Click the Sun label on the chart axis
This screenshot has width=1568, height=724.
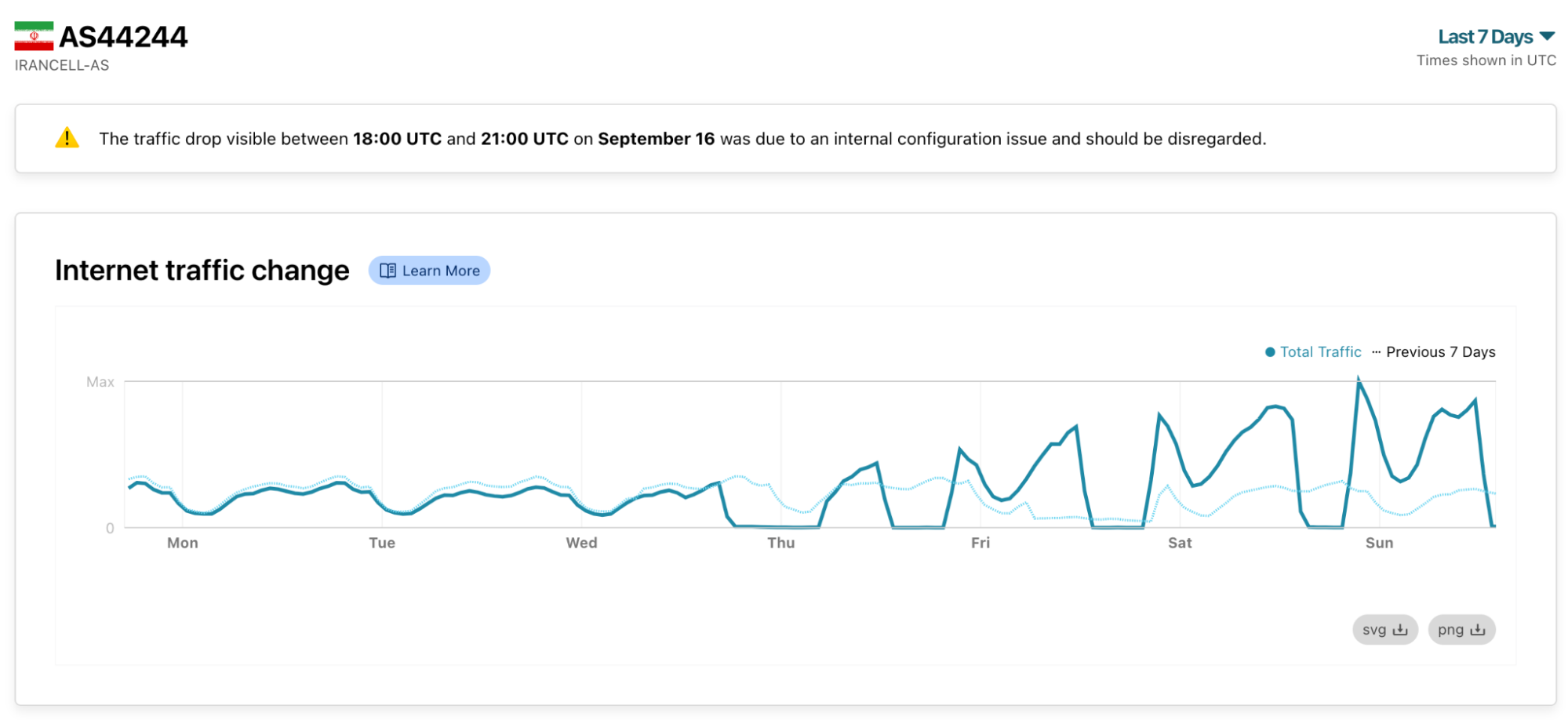point(1379,543)
